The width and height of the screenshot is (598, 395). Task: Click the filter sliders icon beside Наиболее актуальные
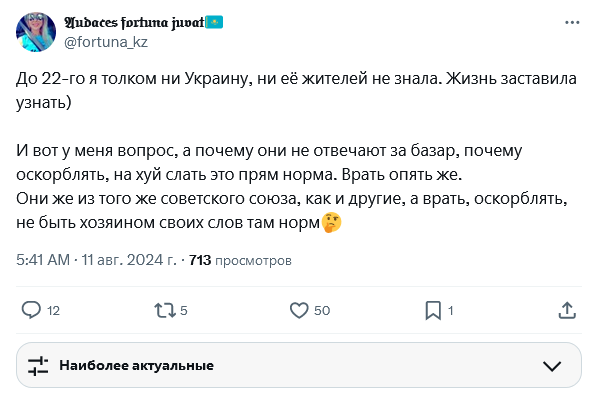pyautogui.click(x=38, y=366)
